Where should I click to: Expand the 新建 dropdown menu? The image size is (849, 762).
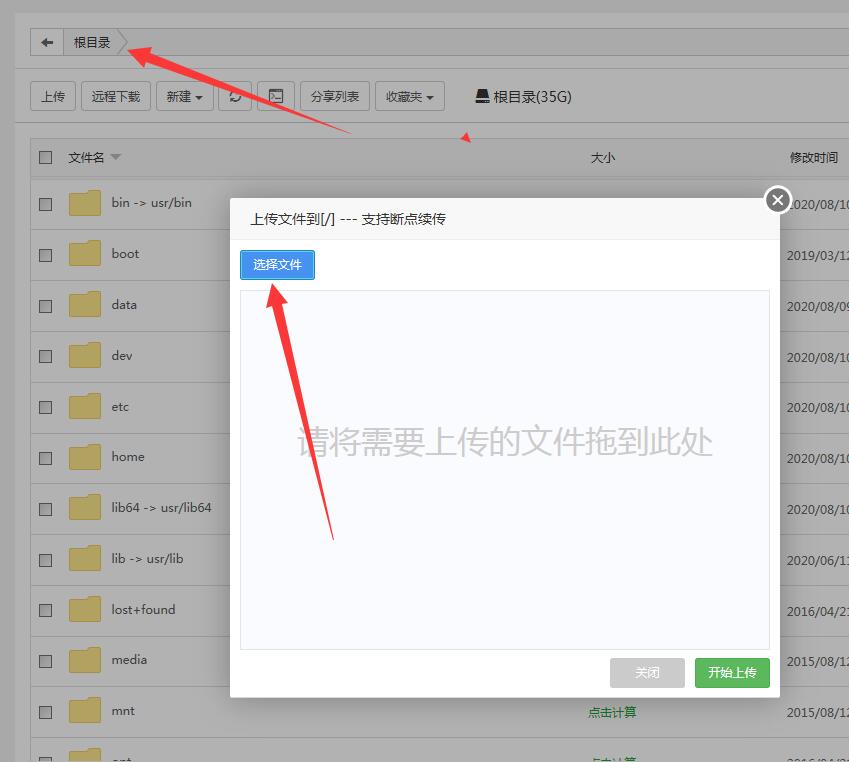tap(184, 97)
